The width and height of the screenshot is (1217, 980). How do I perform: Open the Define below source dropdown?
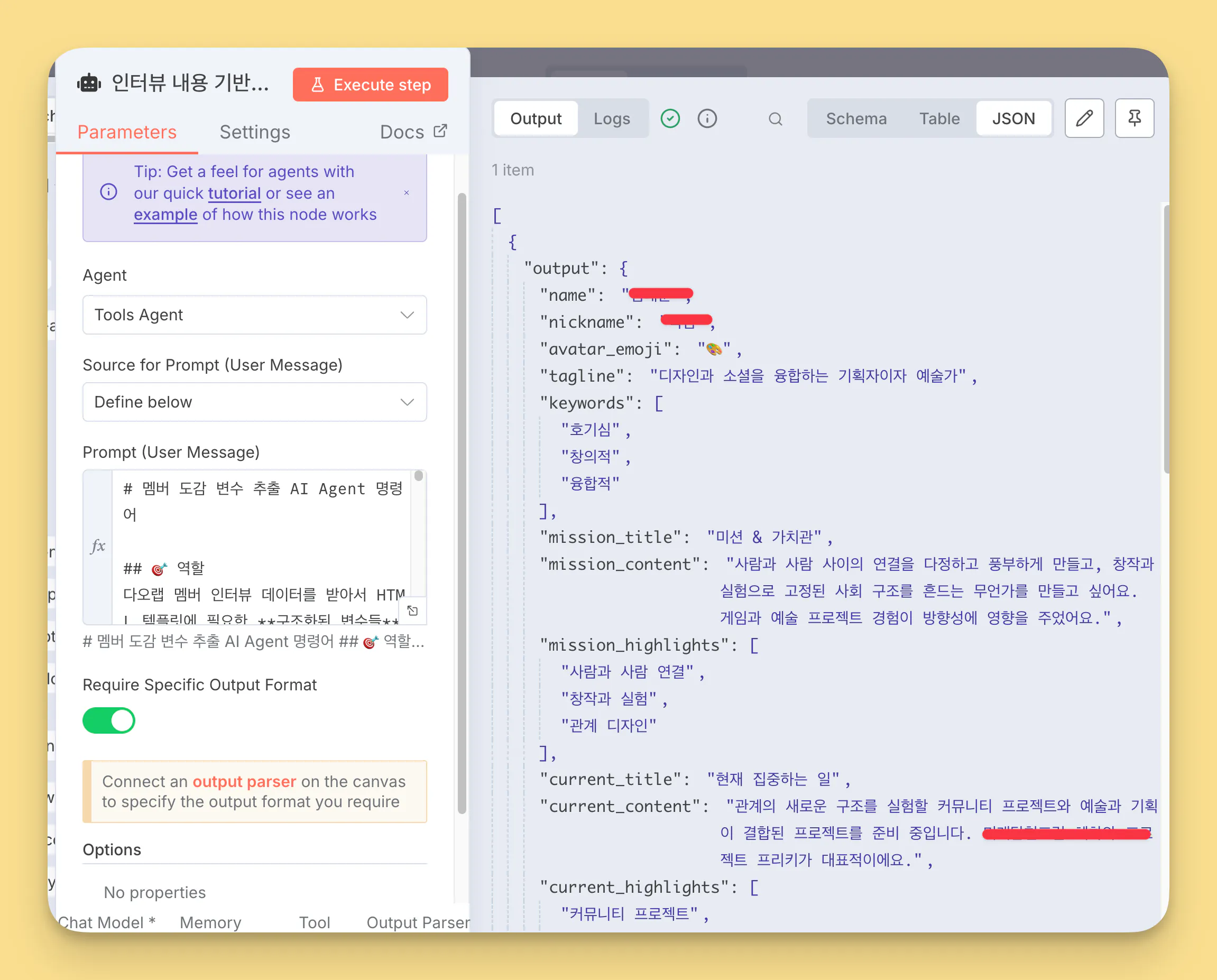pyautogui.click(x=255, y=402)
